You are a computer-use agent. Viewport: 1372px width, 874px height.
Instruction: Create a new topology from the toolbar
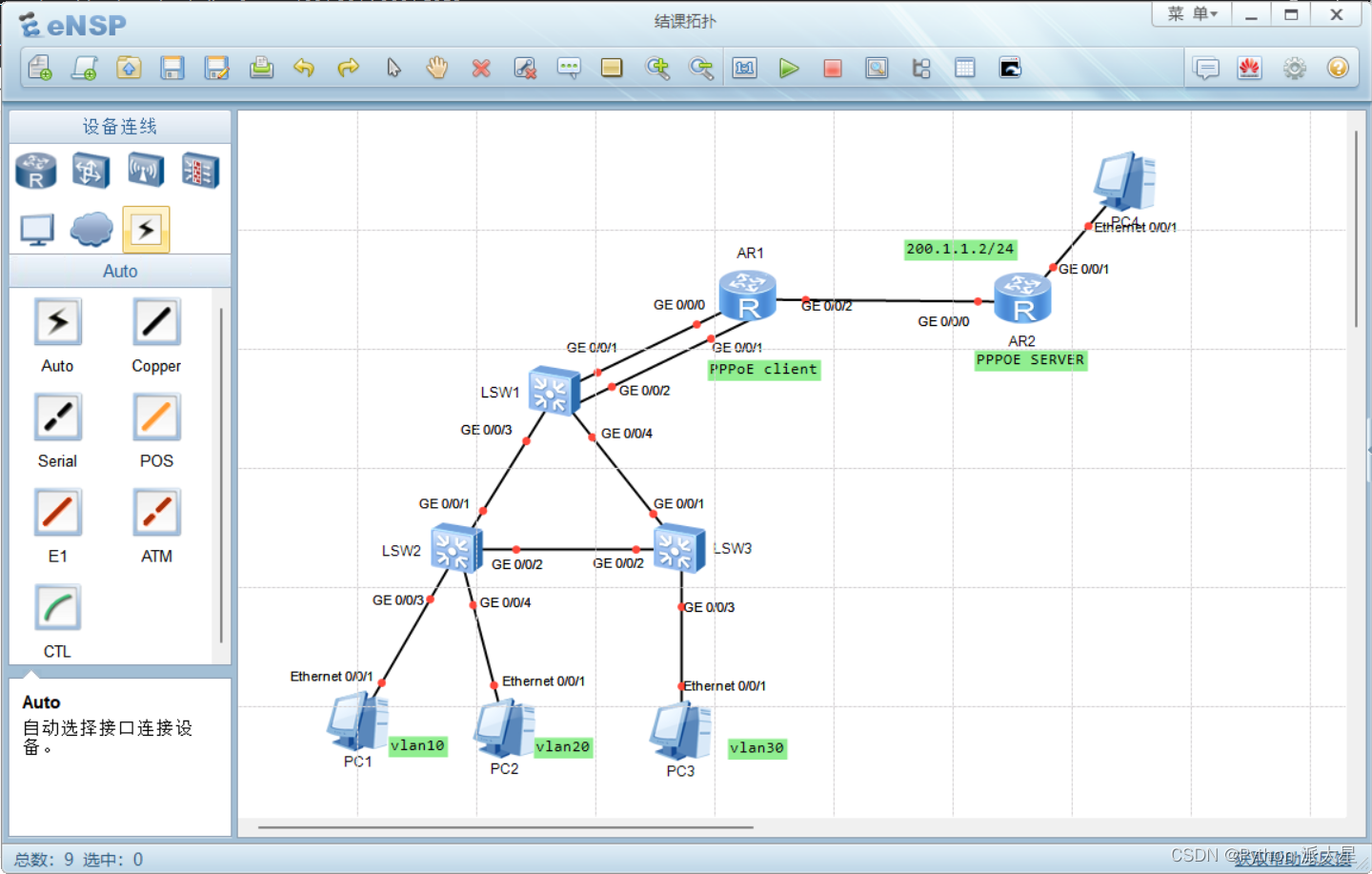click(40, 68)
